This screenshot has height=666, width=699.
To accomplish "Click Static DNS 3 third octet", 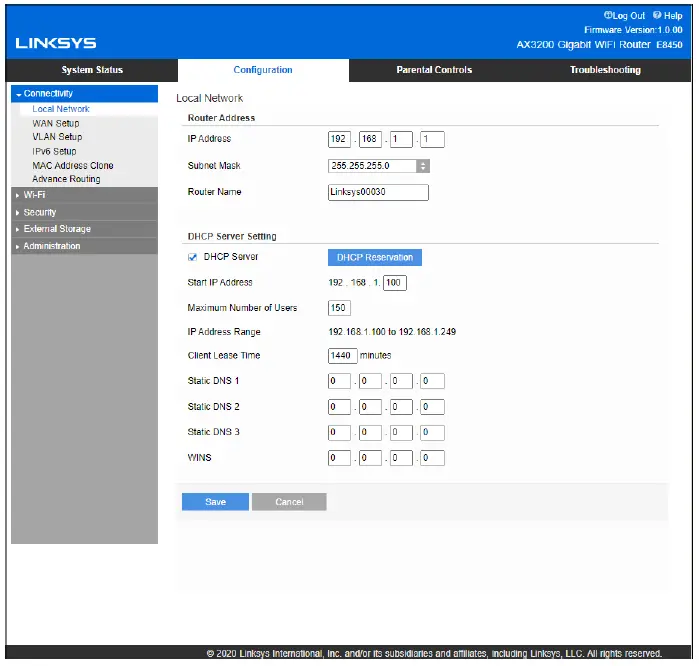I will pos(401,432).
